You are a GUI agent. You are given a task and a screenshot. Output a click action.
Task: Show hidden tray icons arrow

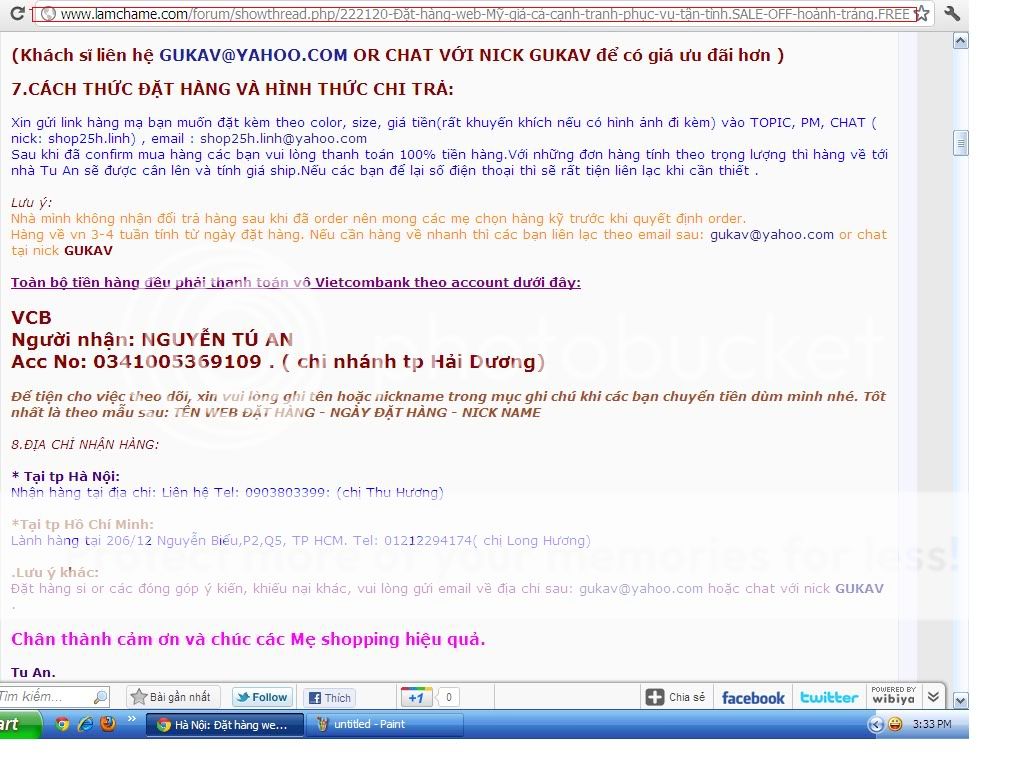pyautogui.click(x=876, y=724)
